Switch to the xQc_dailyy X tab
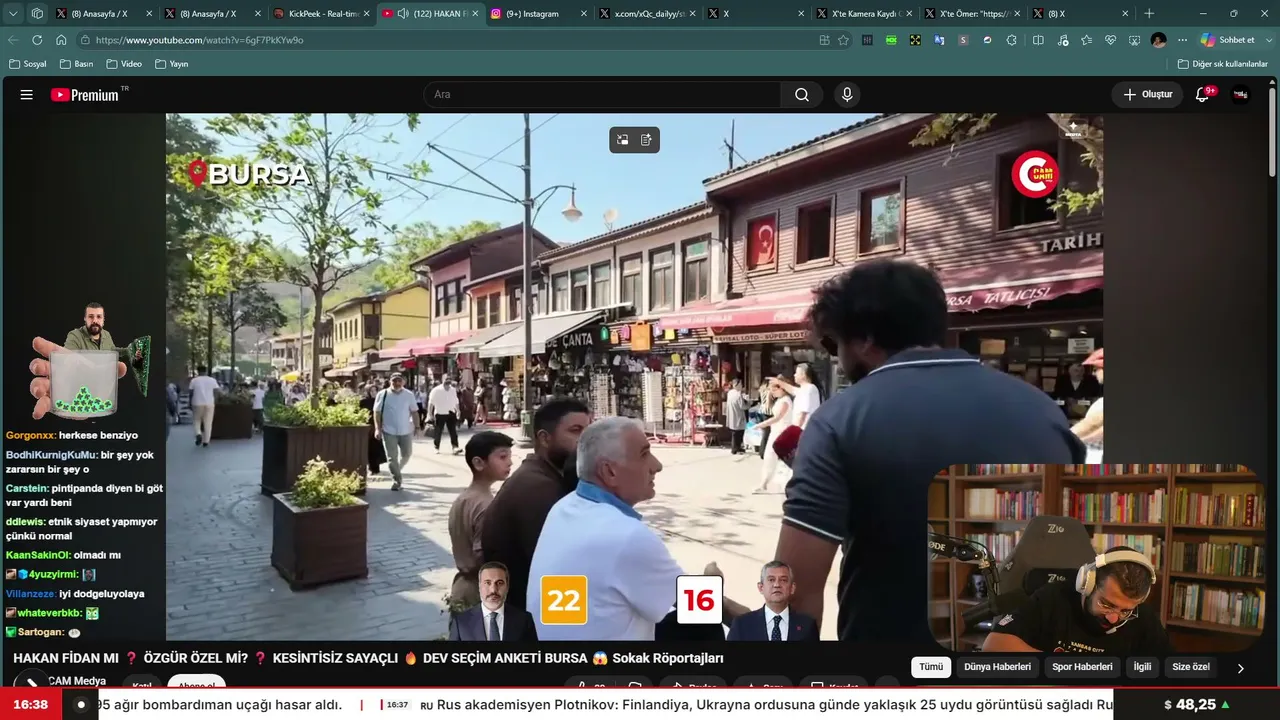 click(x=648, y=14)
